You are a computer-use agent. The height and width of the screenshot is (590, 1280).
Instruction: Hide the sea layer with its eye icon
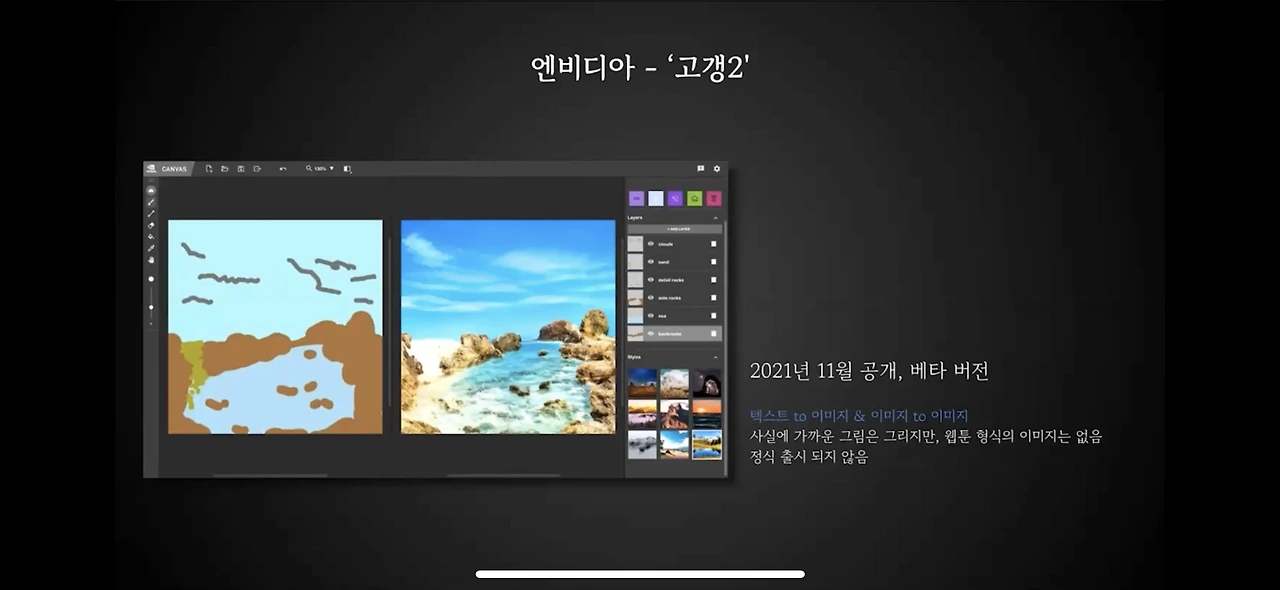651,316
